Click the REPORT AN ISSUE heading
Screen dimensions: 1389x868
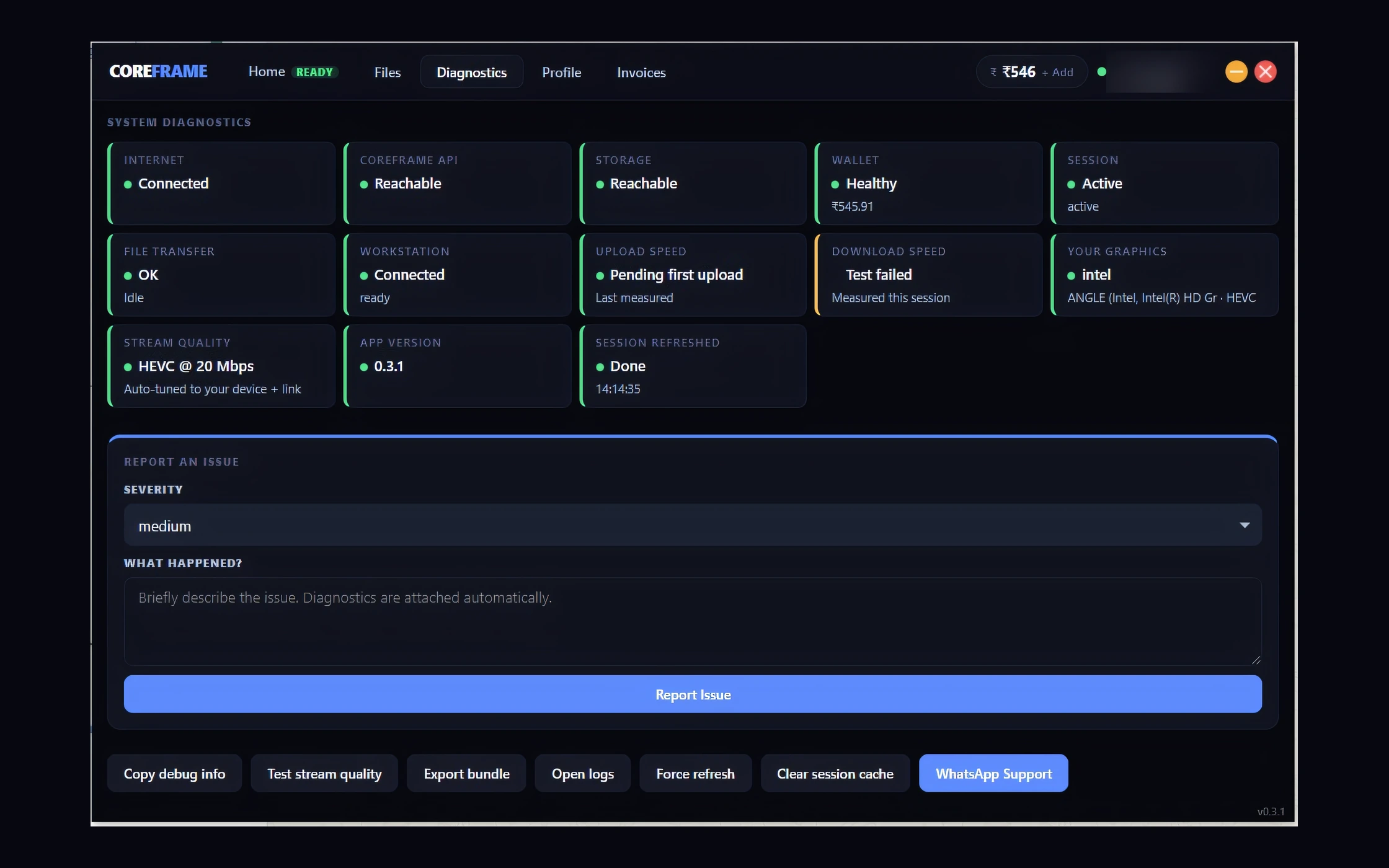point(181,462)
